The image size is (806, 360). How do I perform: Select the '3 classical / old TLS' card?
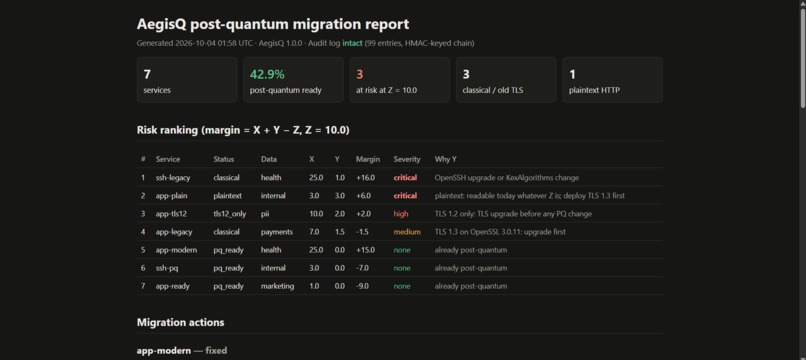pyautogui.click(x=506, y=80)
